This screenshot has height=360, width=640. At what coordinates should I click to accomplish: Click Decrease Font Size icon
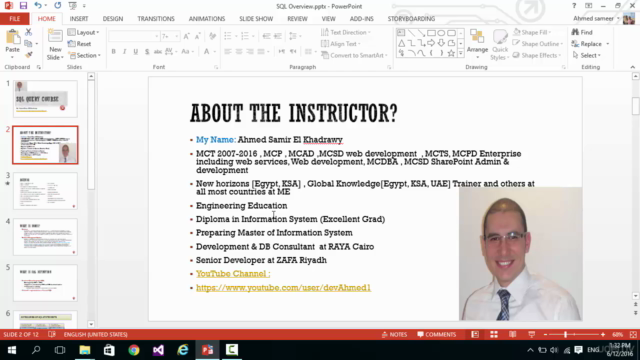pyautogui.click(x=198, y=36)
